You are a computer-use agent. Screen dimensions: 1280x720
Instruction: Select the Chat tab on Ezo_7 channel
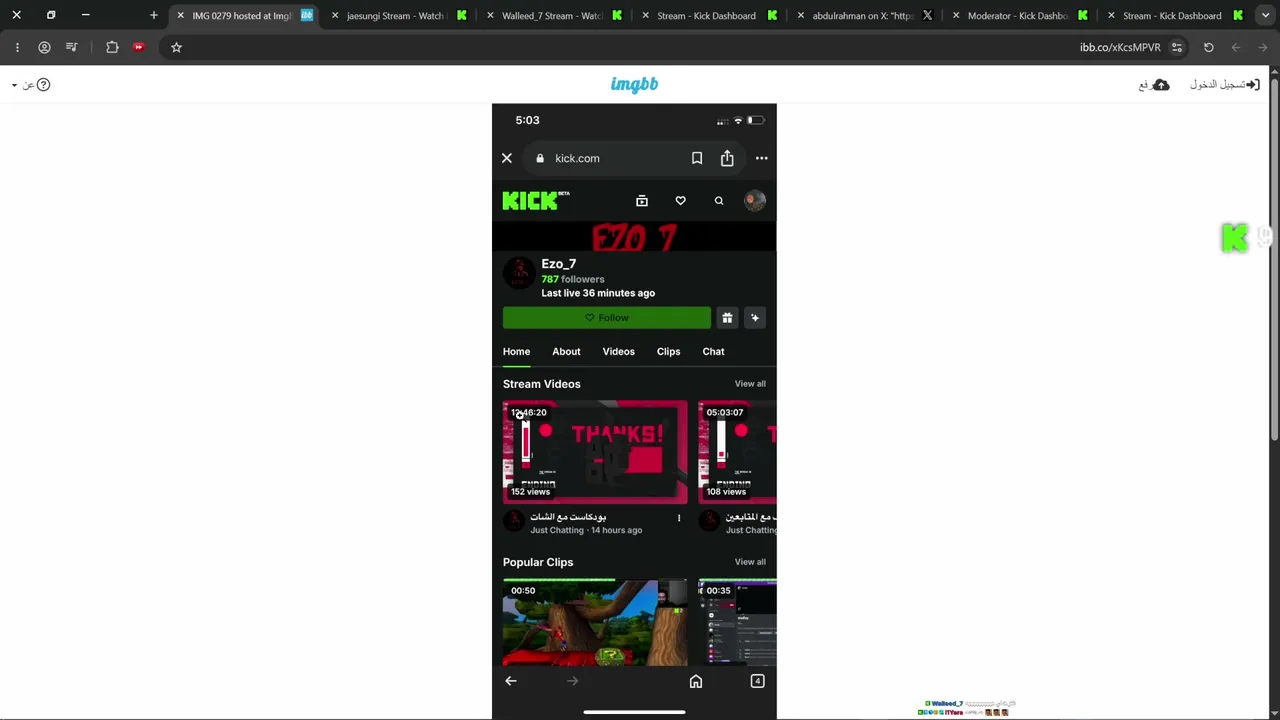pyautogui.click(x=713, y=352)
